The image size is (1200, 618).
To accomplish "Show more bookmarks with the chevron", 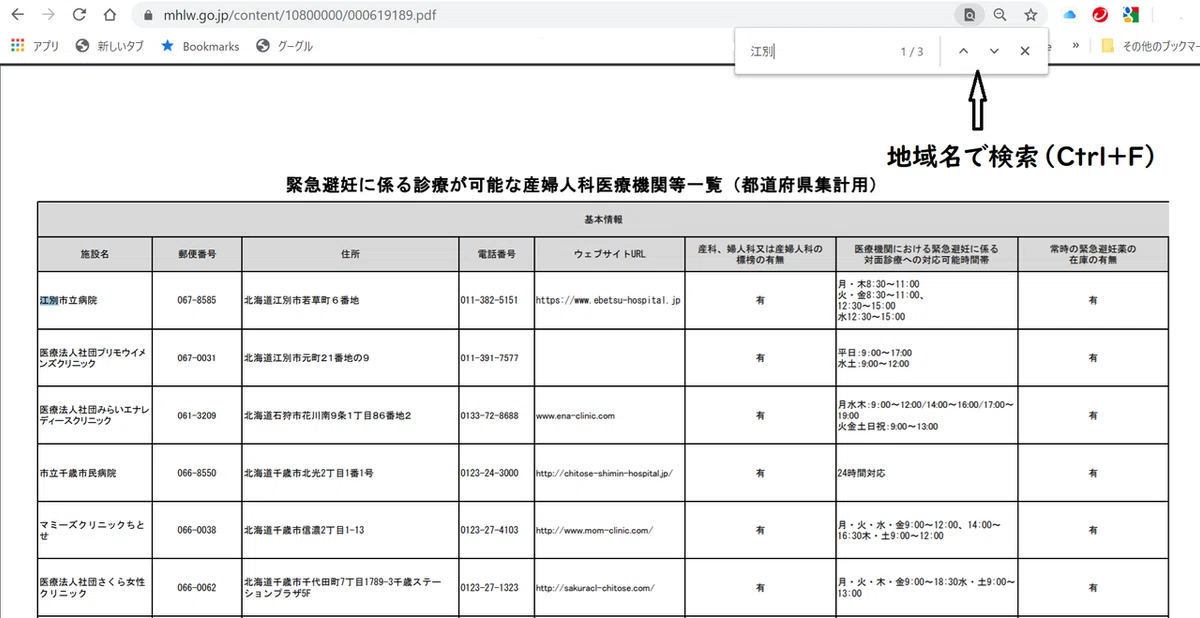I will coord(1076,46).
